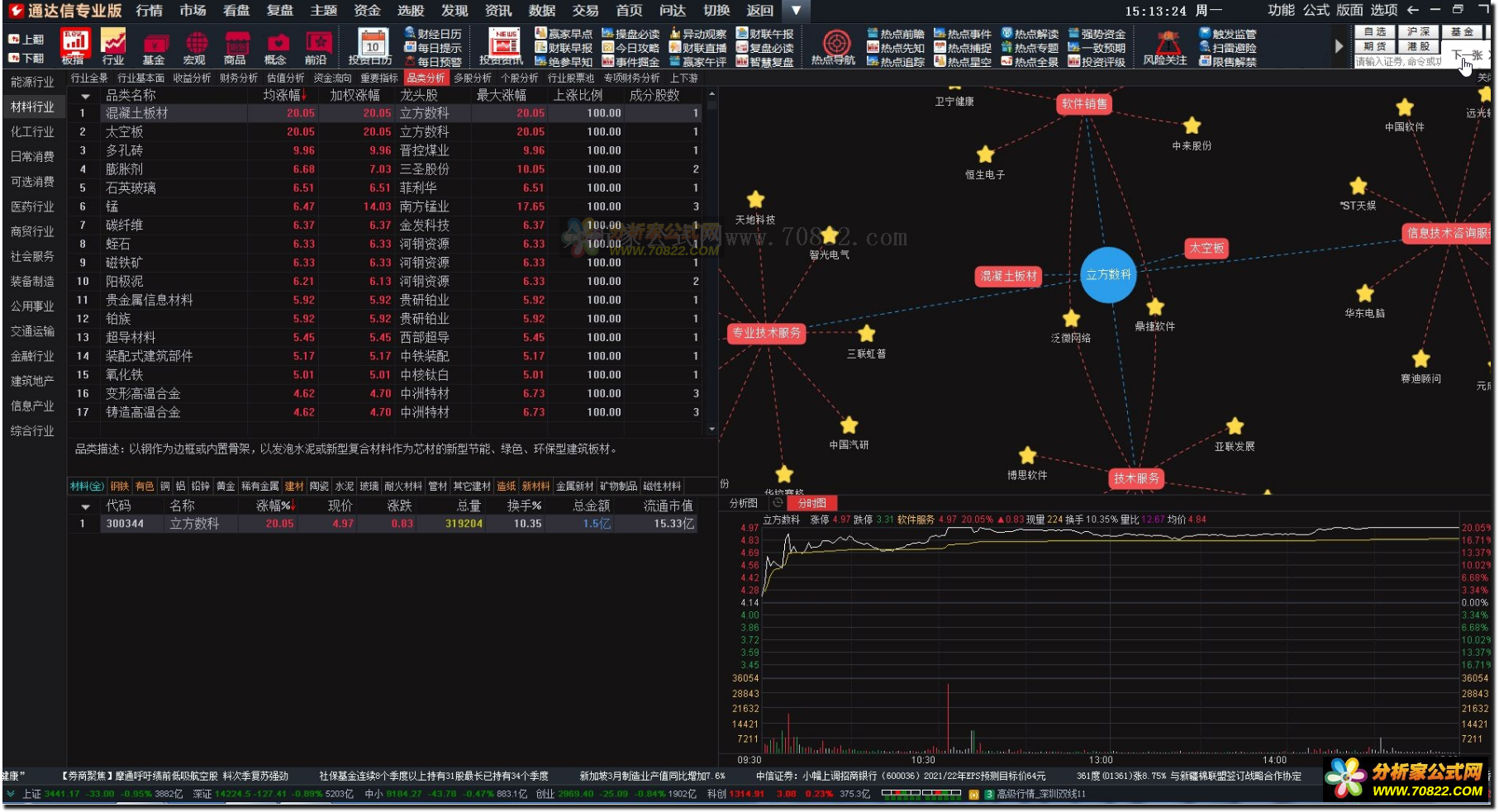Open the 行情 menu
The height and width of the screenshot is (812, 1499).
click(150, 11)
